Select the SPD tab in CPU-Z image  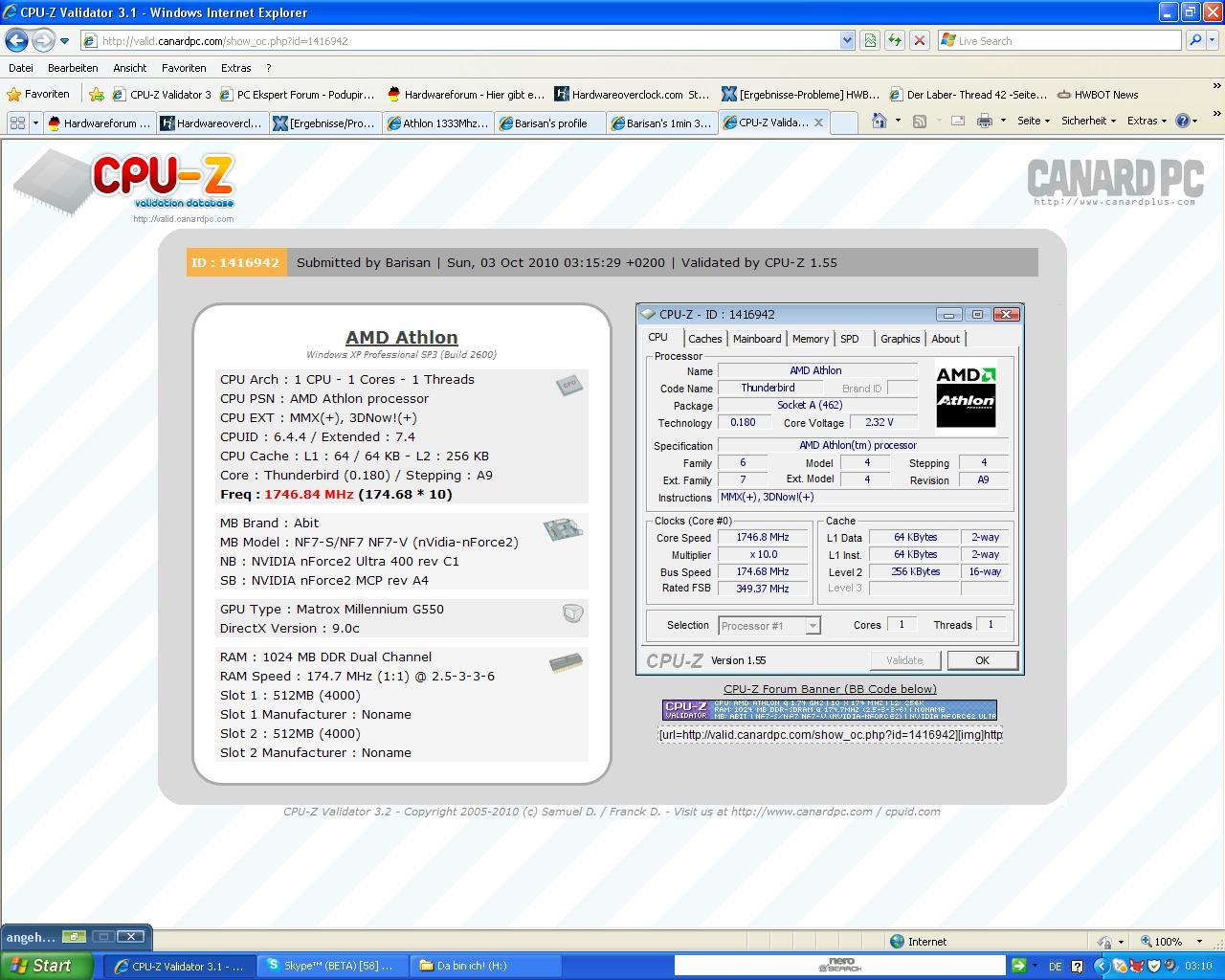pyautogui.click(x=850, y=339)
